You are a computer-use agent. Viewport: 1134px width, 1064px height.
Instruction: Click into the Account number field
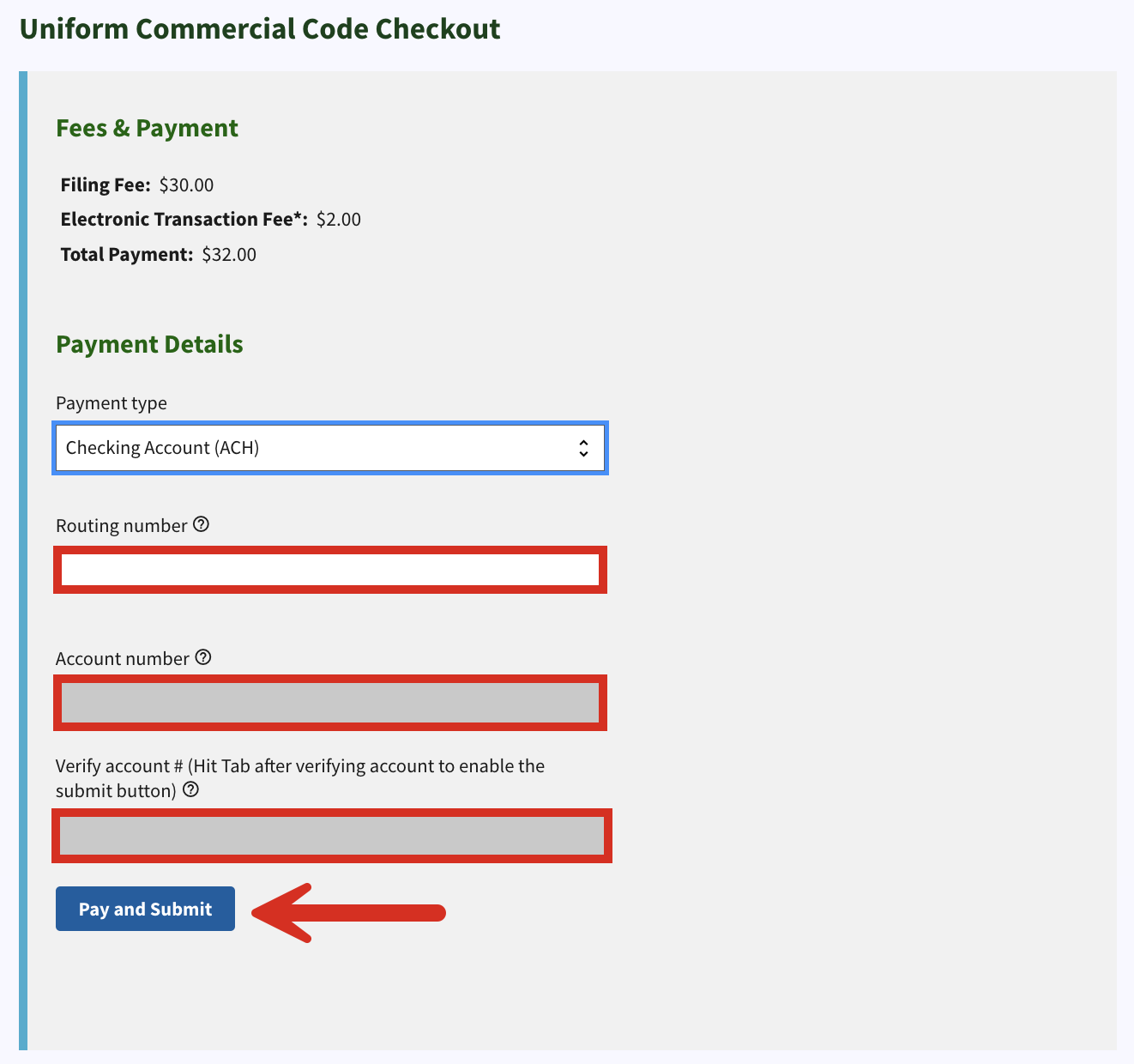coord(330,703)
